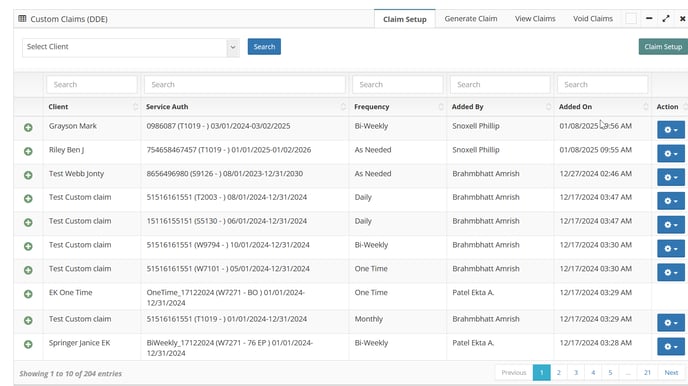Click the blue Search button
The image size is (688, 386).
click(x=264, y=46)
